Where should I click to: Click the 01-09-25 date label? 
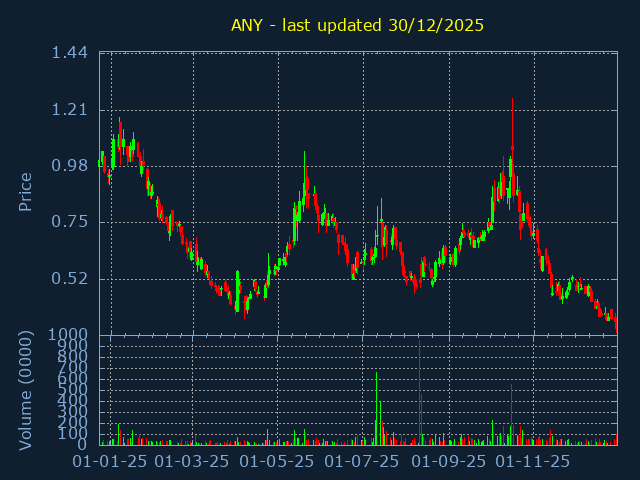(x=450, y=462)
